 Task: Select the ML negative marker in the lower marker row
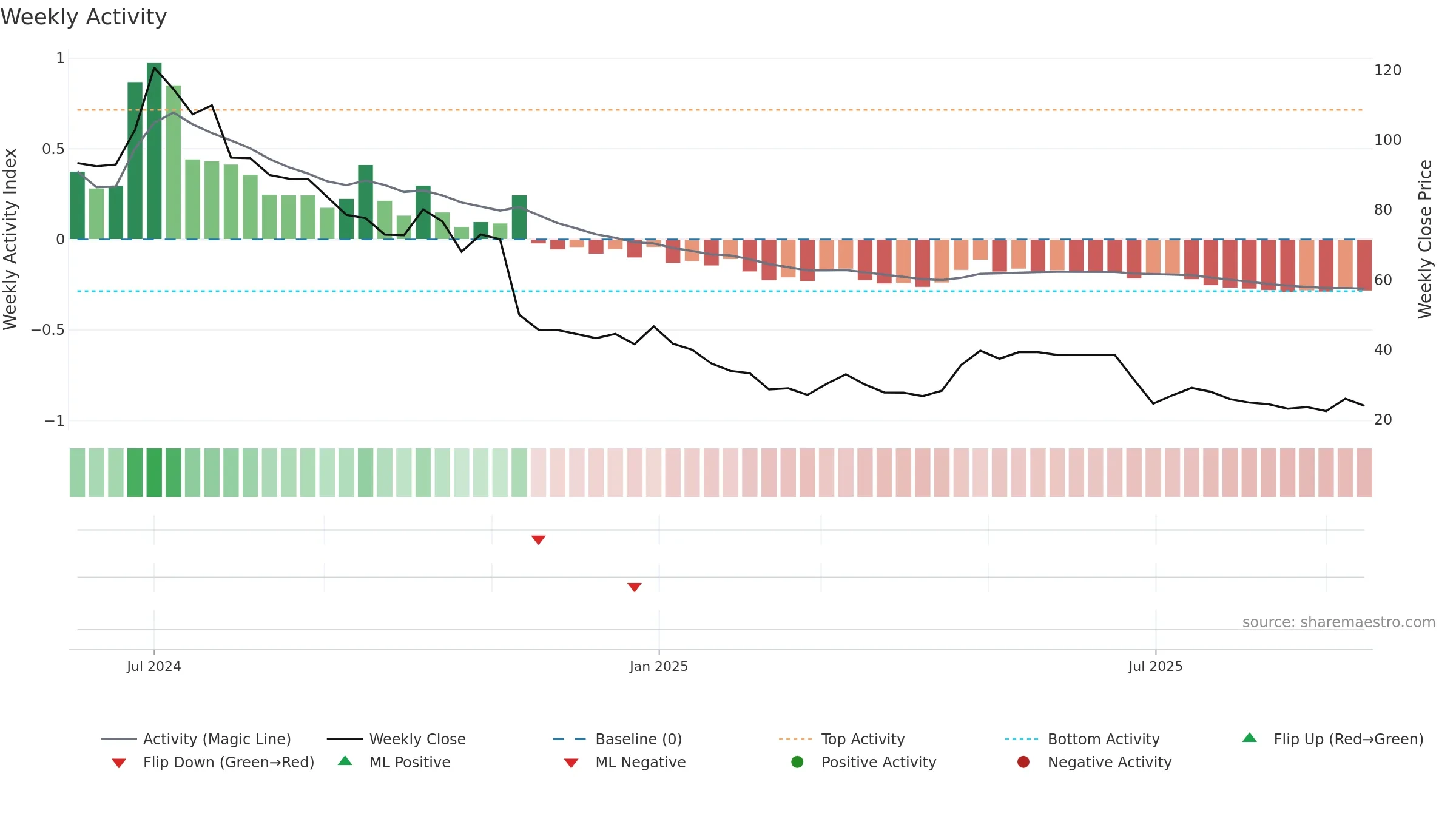pos(635,587)
